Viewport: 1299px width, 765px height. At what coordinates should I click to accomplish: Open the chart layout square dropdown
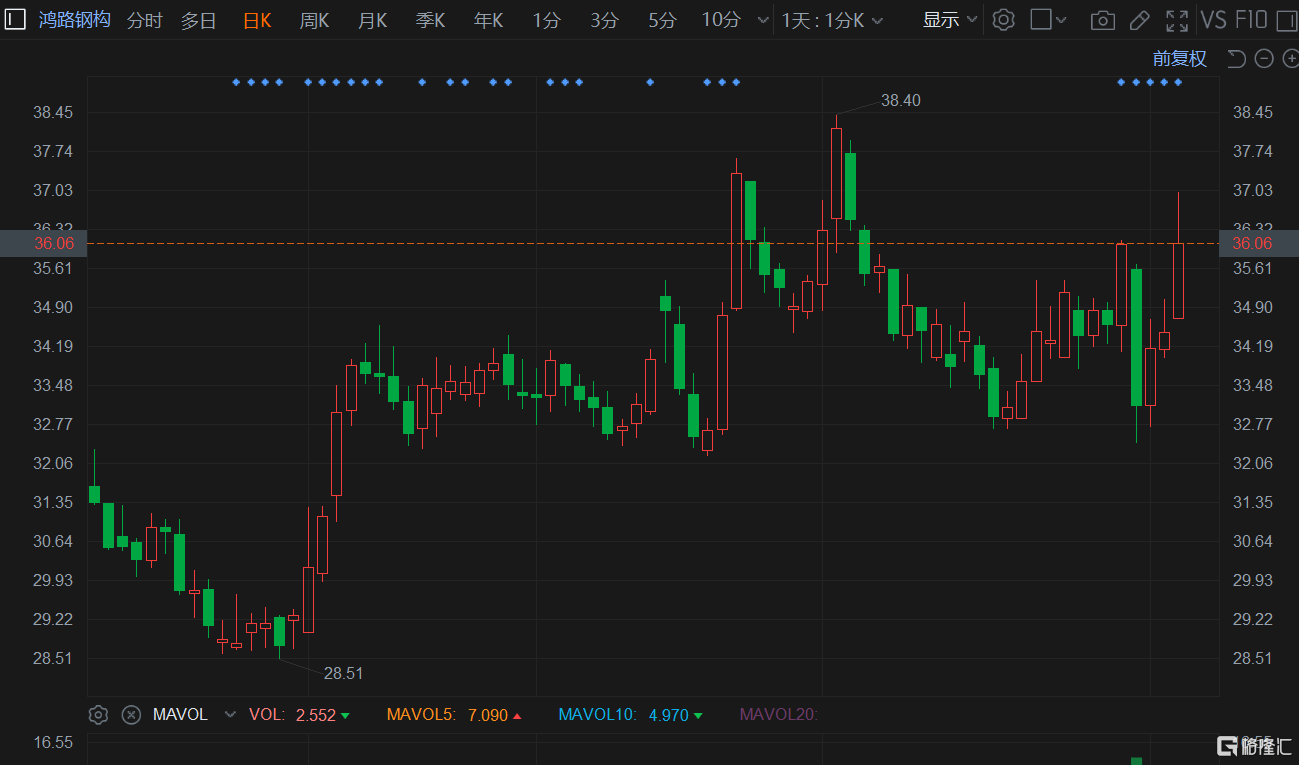pos(1049,20)
